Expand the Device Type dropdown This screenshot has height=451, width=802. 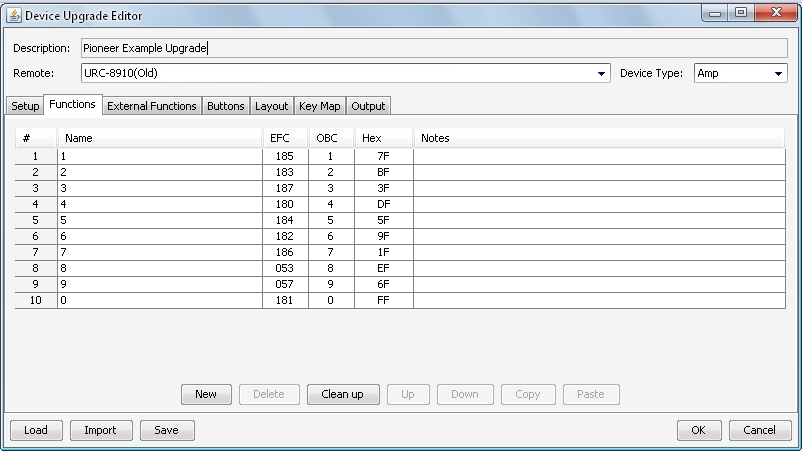coord(779,74)
